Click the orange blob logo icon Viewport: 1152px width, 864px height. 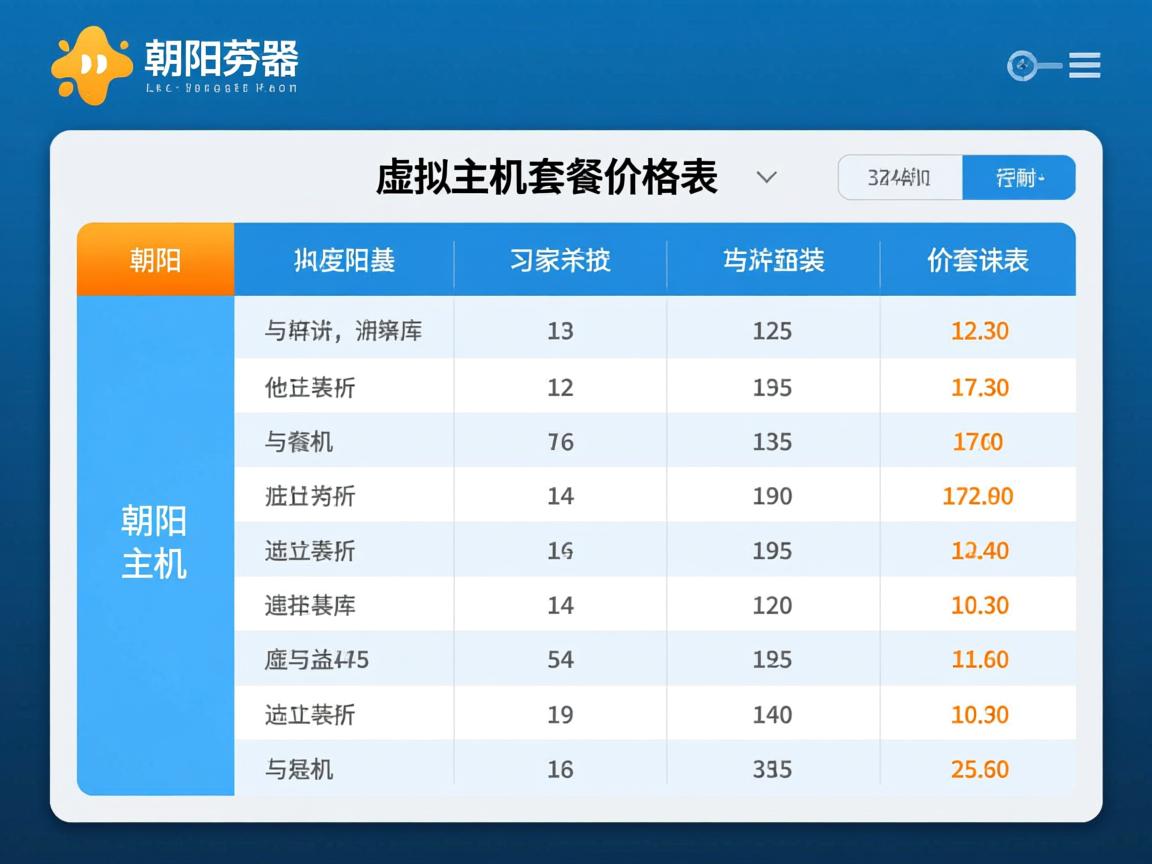91,64
